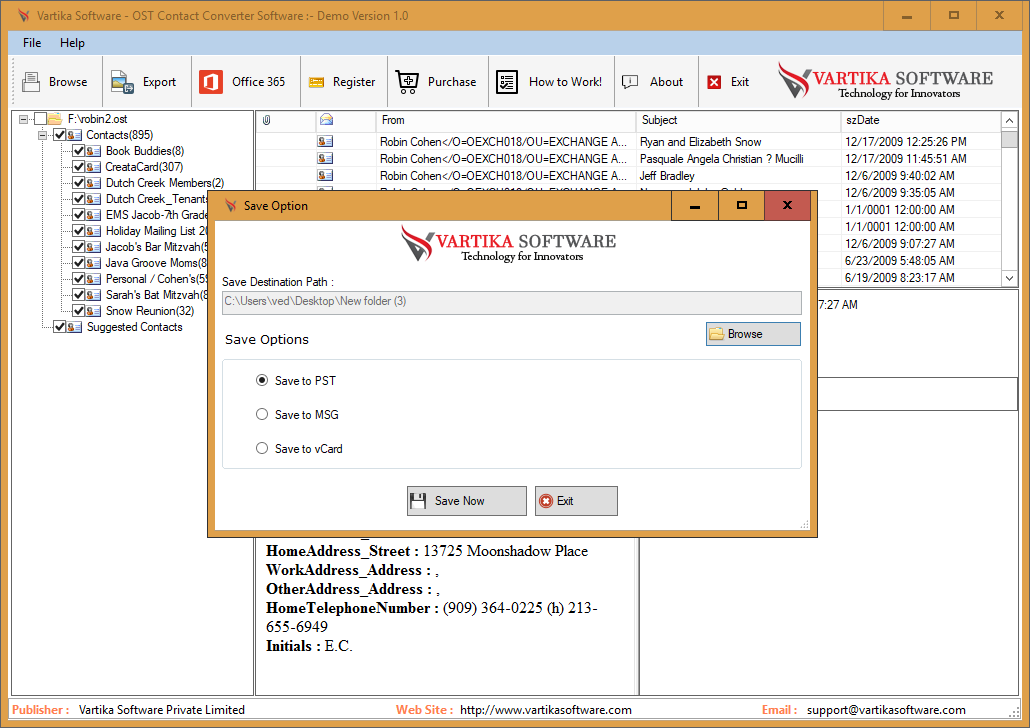Viewport: 1030px width, 728px height.
Task: Click the message list scroll up arrow
Action: coord(1010,120)
